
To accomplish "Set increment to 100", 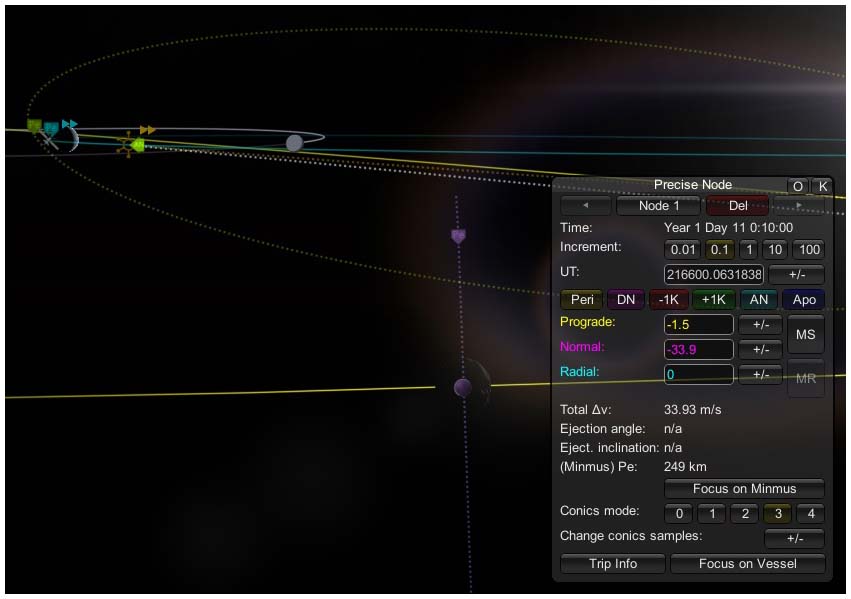I will (809, 250).
